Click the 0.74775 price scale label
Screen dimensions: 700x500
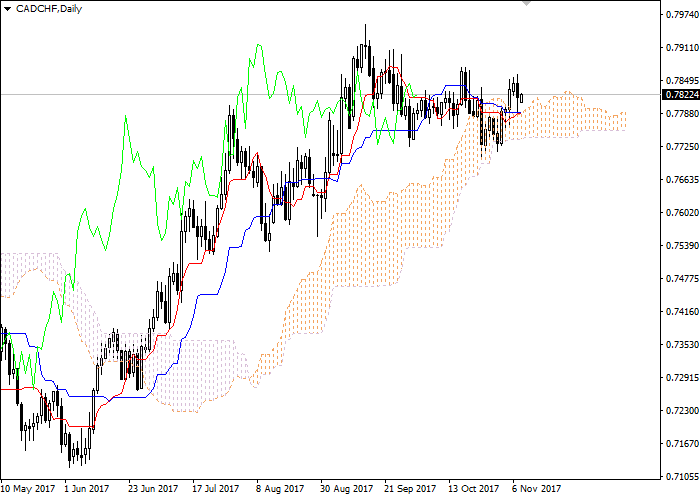point(682,279)
